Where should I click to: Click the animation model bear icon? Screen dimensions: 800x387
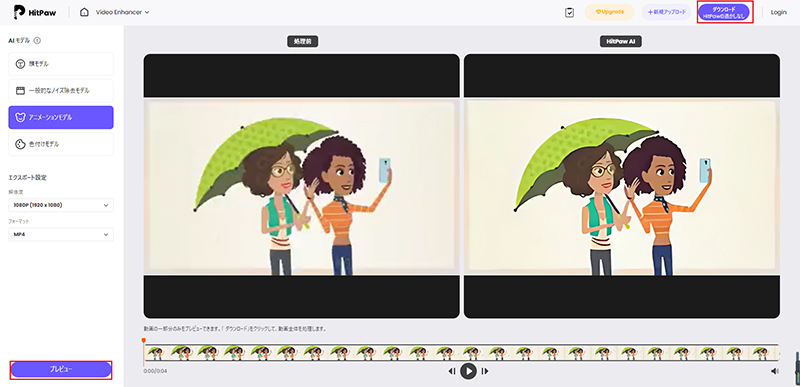pyautogui.click(x=20, y=117)
